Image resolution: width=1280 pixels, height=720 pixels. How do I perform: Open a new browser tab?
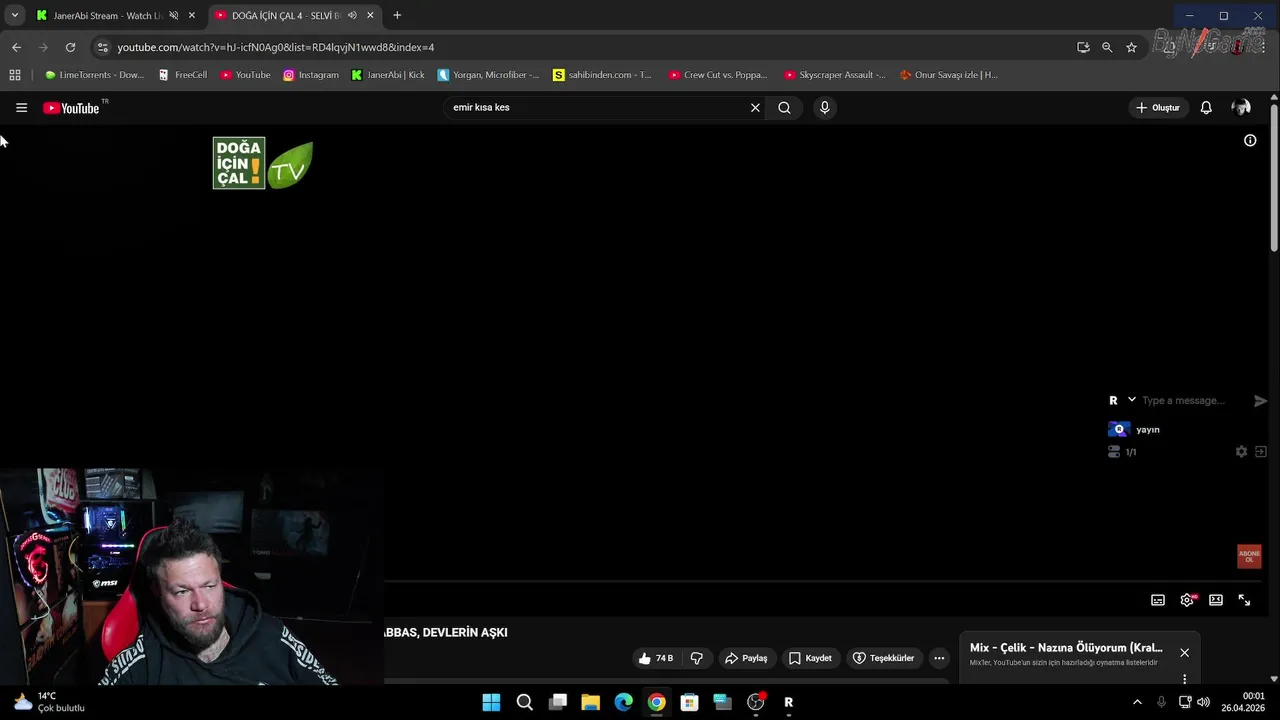pyautogui.click(x=397, y=16)
